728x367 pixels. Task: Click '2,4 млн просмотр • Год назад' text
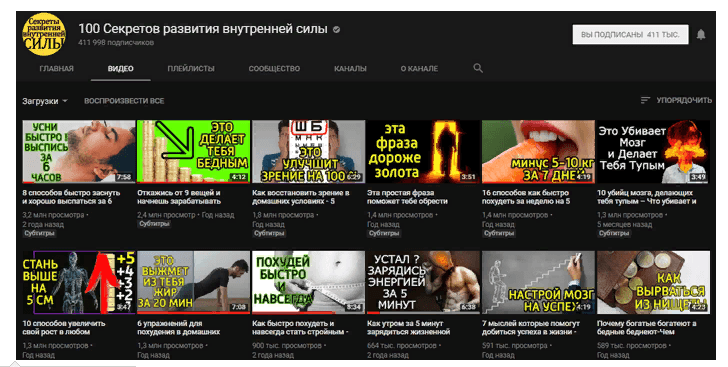[x=186, y=215]
